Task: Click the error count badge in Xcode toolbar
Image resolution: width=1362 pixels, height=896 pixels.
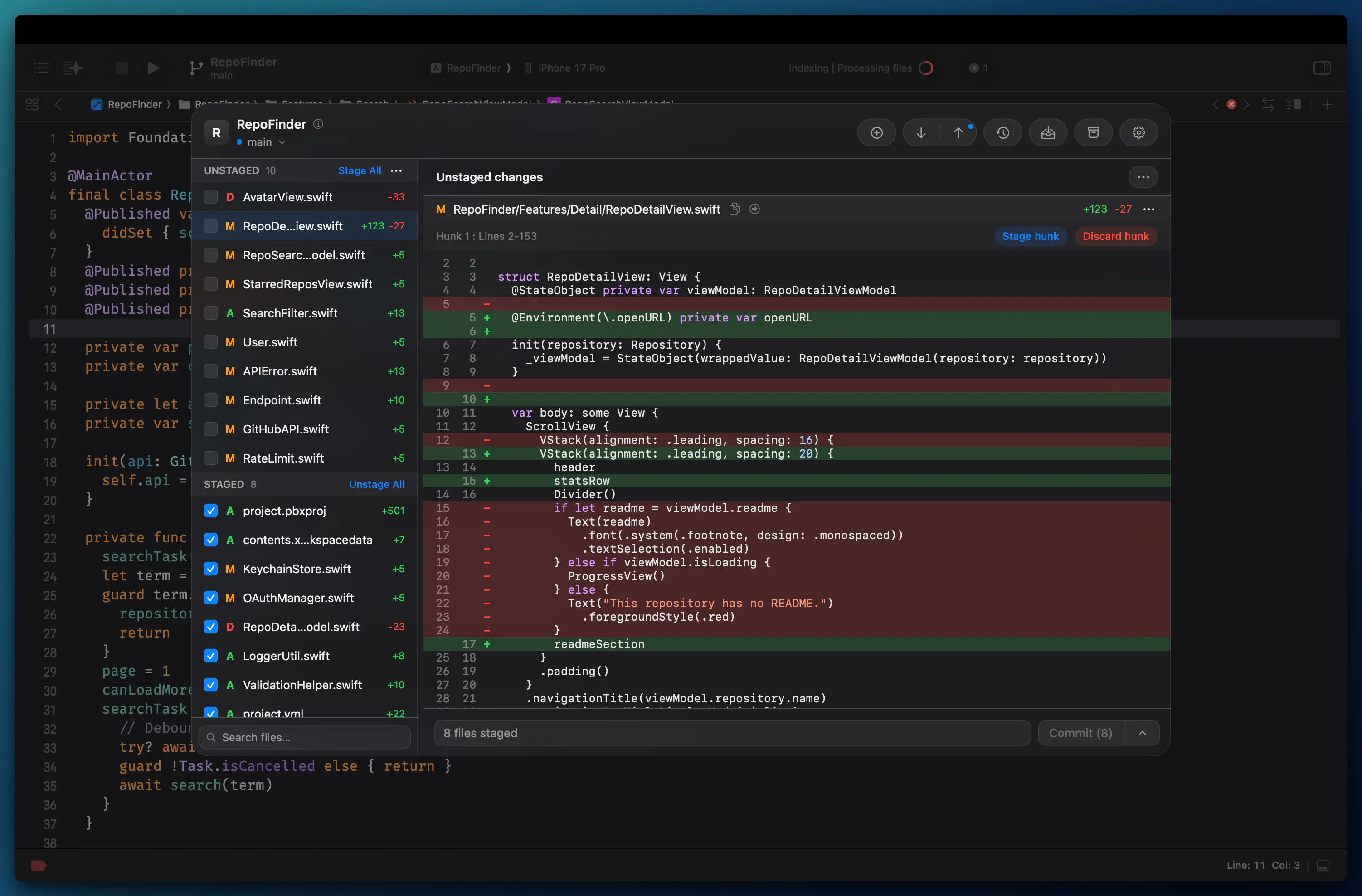Action: [x=978, y=68]
